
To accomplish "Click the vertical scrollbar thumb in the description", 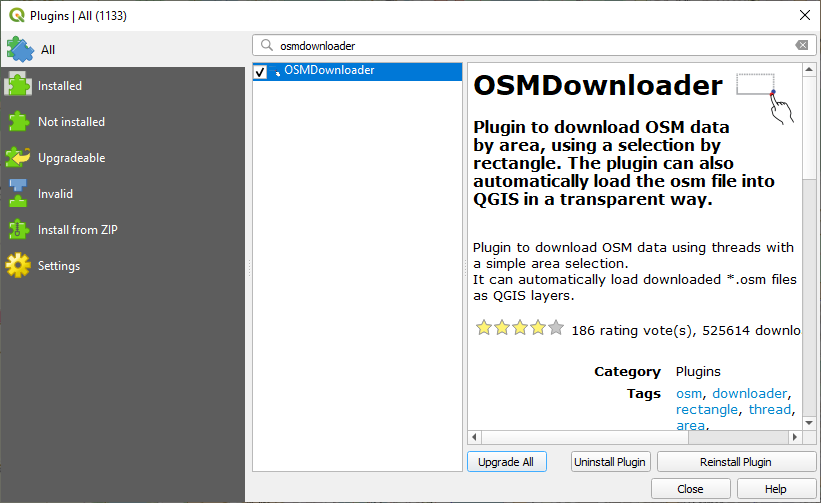I will pyautogui.click(x=809, y=127).
